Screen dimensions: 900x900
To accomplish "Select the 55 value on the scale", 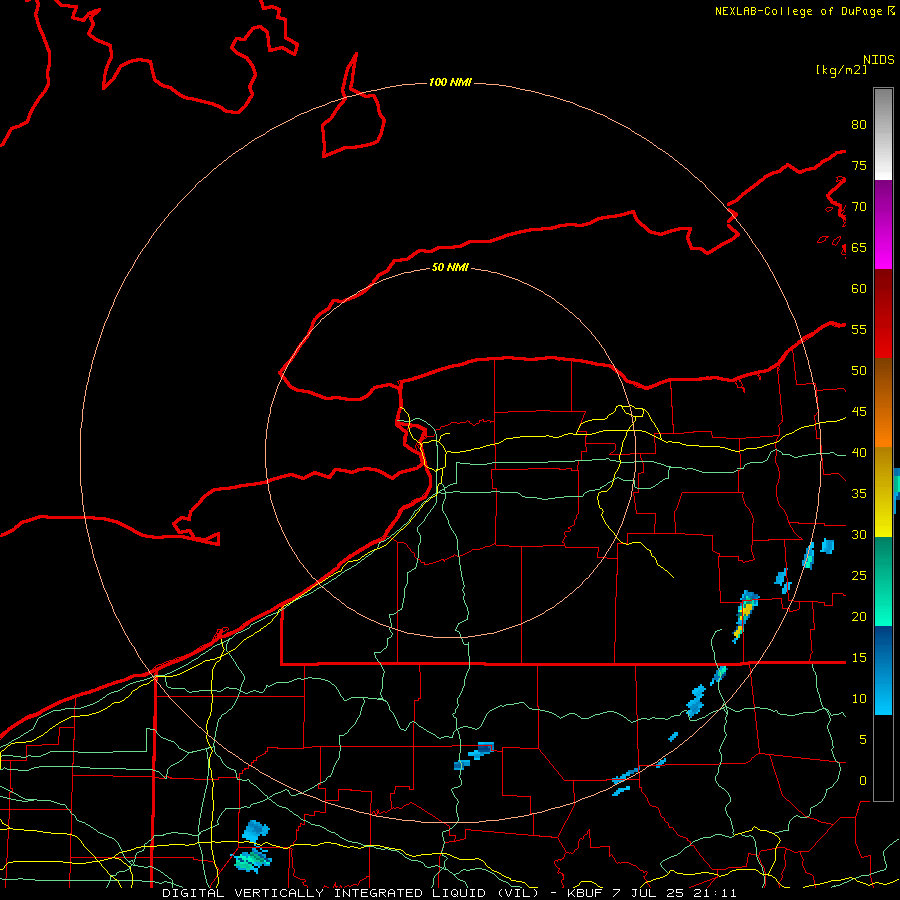I will (859, 329).
